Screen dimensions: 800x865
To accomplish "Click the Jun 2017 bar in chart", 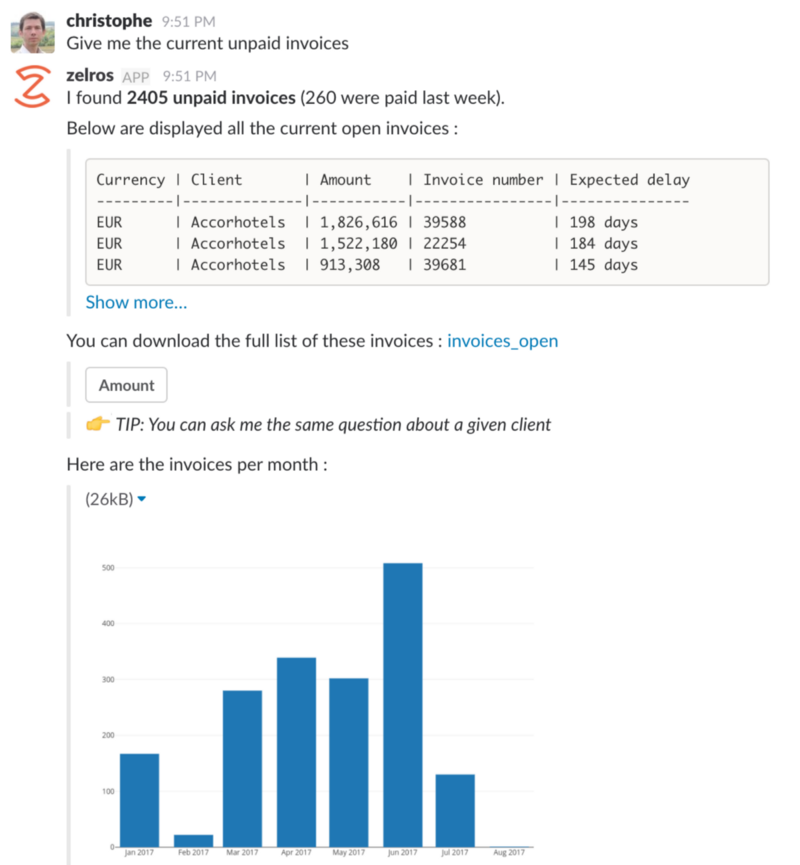I will pyautogui.click(x=402, y=704).
